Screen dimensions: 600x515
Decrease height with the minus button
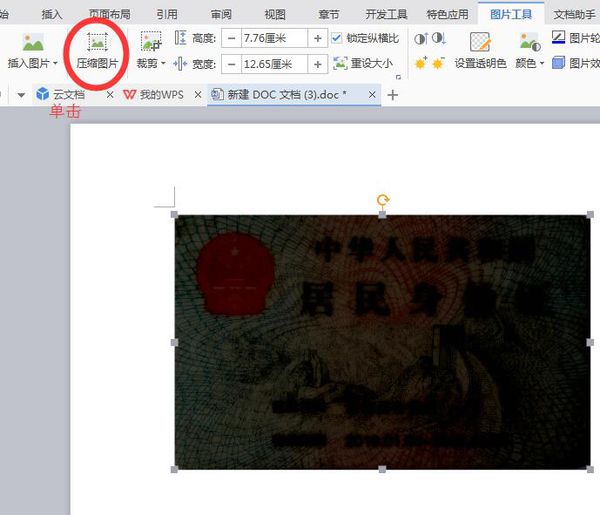pyautogui.click(x=232, y=38)
